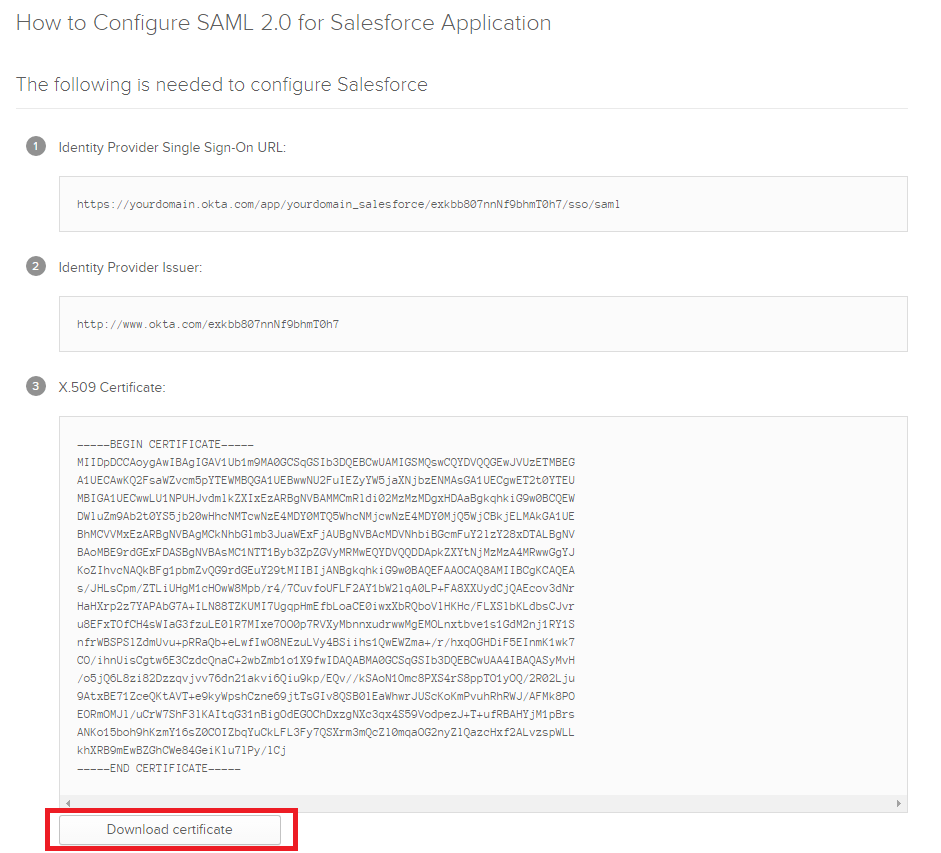Click the certificate line starting with 'khXRB9mEwBZGhCWe84'
941x853 pixels.
click(181, 750)
